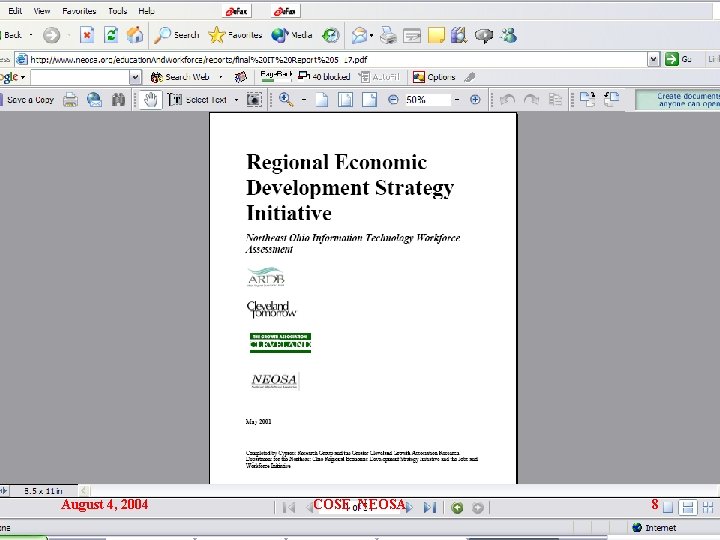Image resolution: width=720 pixels, height=540 pixels.
Task: Open the View menu
Action: coord(42,11)
